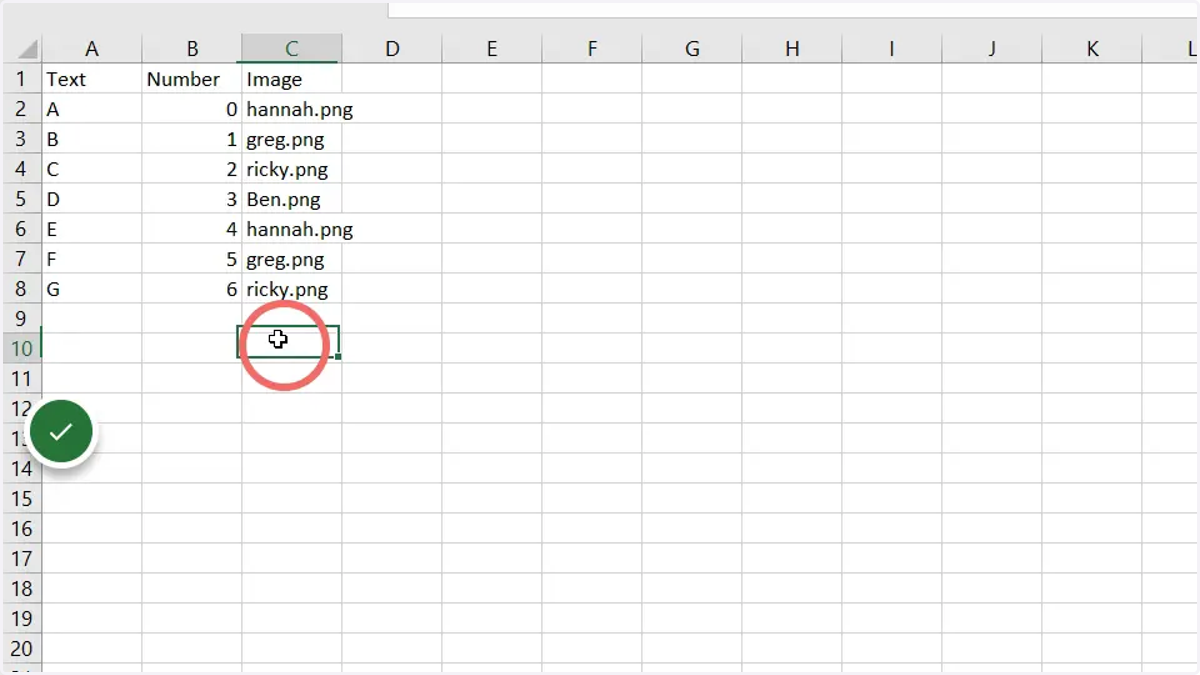The height and width of the screenshot is (675, 1200).
Task: Select the text cell containing 'C'
Action: coord(92,169)
